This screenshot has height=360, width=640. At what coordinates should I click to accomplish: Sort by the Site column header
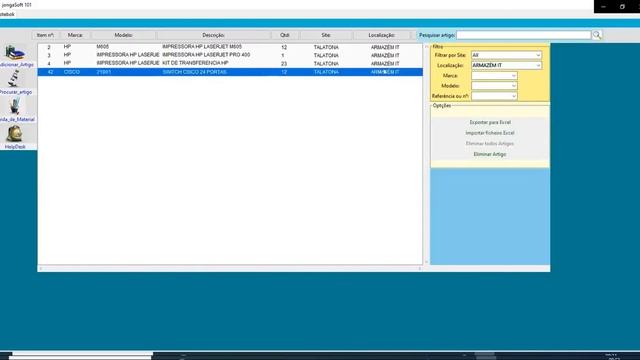326,35
